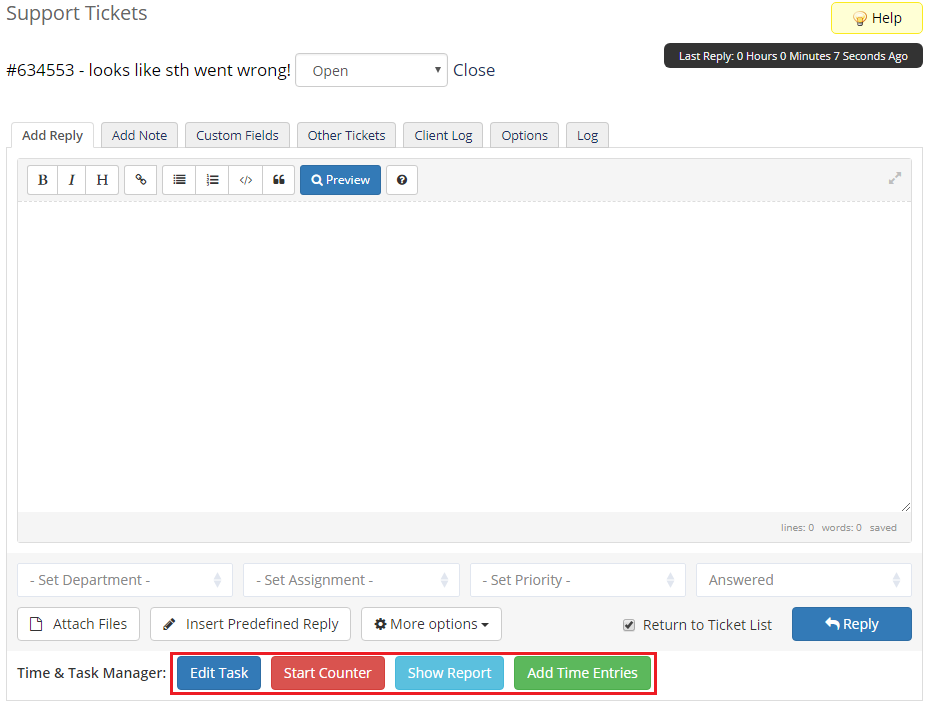The width and height of the screenshot is (931, 718).
Task: Switch to the Add Note tab
Action: [x=140, y=135]
